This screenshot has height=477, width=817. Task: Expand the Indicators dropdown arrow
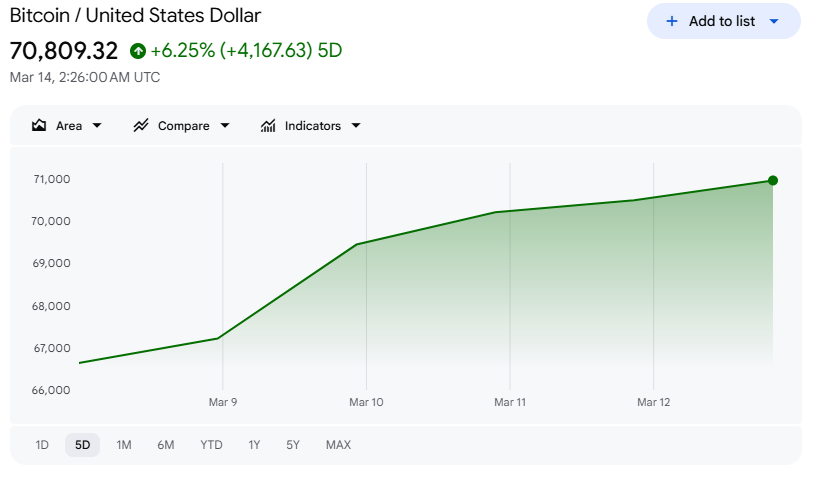(x=356, y=126)
